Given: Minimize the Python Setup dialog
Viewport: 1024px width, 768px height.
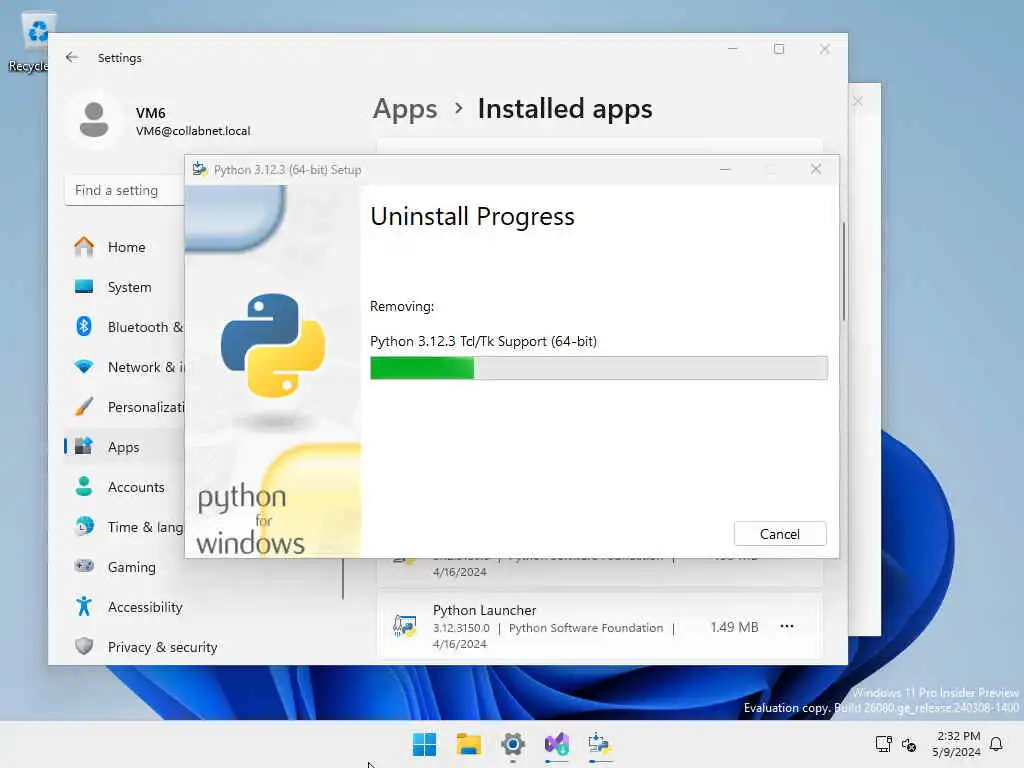Looking at the screenshot, I should (x=725, y=169).
